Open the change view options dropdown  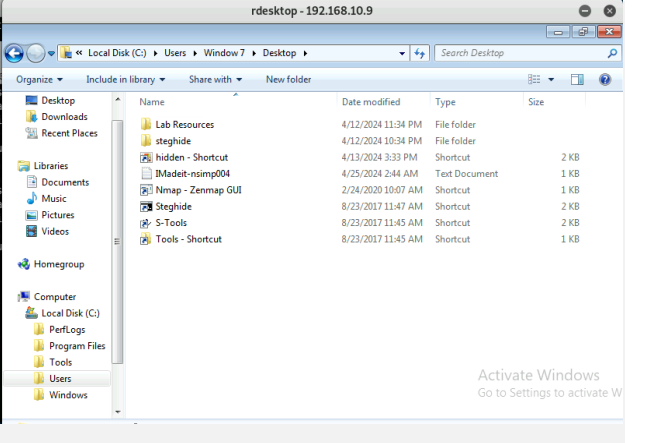click(x=552, y=79)
